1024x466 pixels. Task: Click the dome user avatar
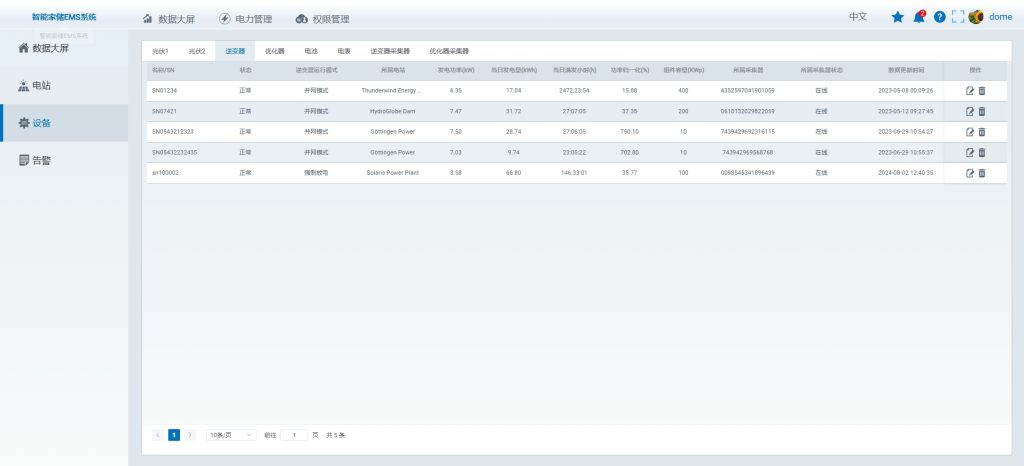click(976, 17)
